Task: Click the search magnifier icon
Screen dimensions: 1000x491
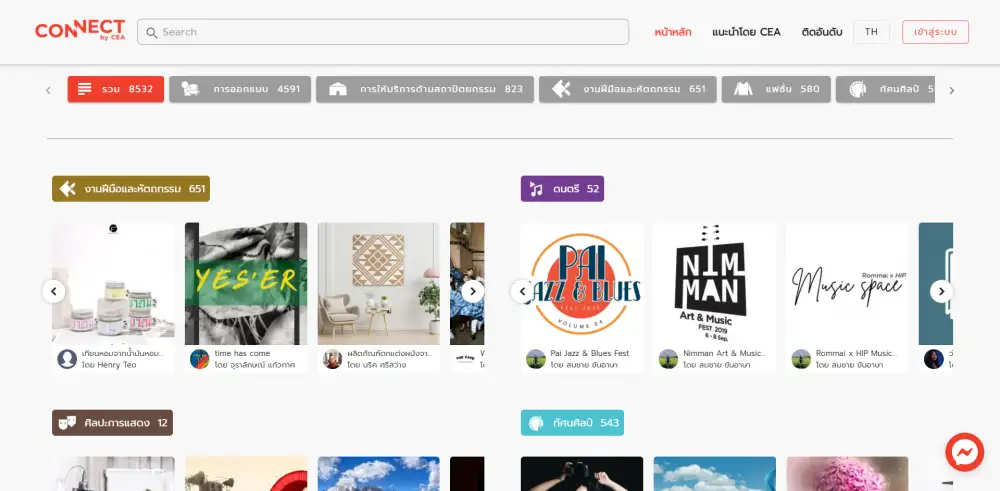Action: 152,32
